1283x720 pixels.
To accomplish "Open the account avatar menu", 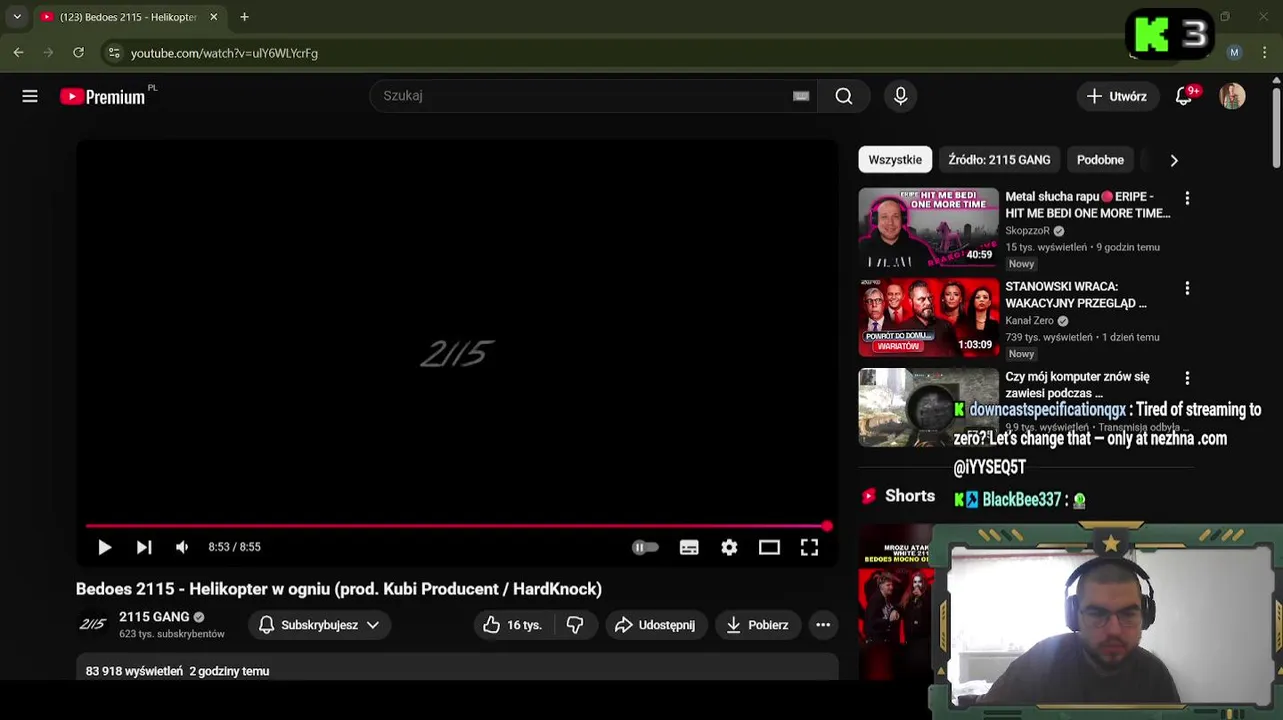I will point(1232,96).
